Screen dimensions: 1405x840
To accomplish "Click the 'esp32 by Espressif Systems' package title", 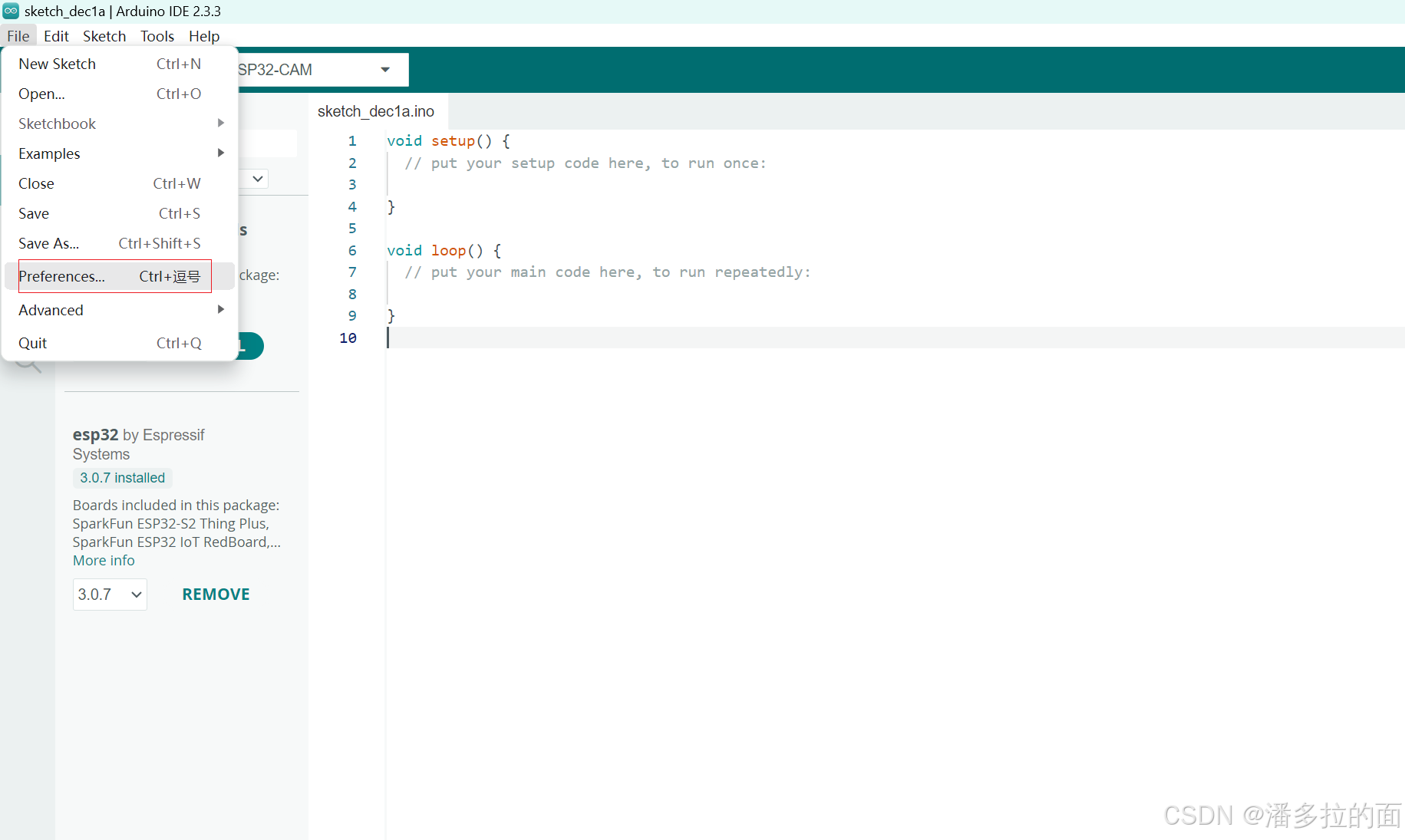I will pos(139,444).
